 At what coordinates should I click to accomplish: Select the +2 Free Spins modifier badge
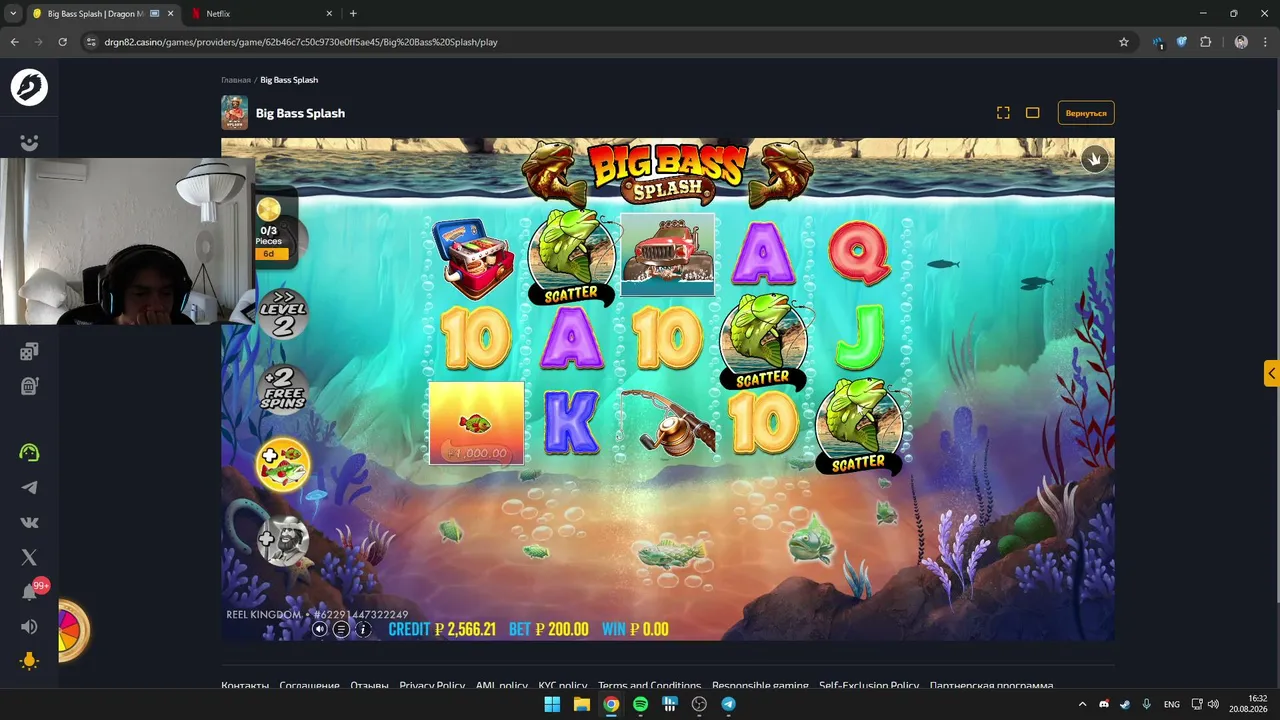(x=283, y=389)
